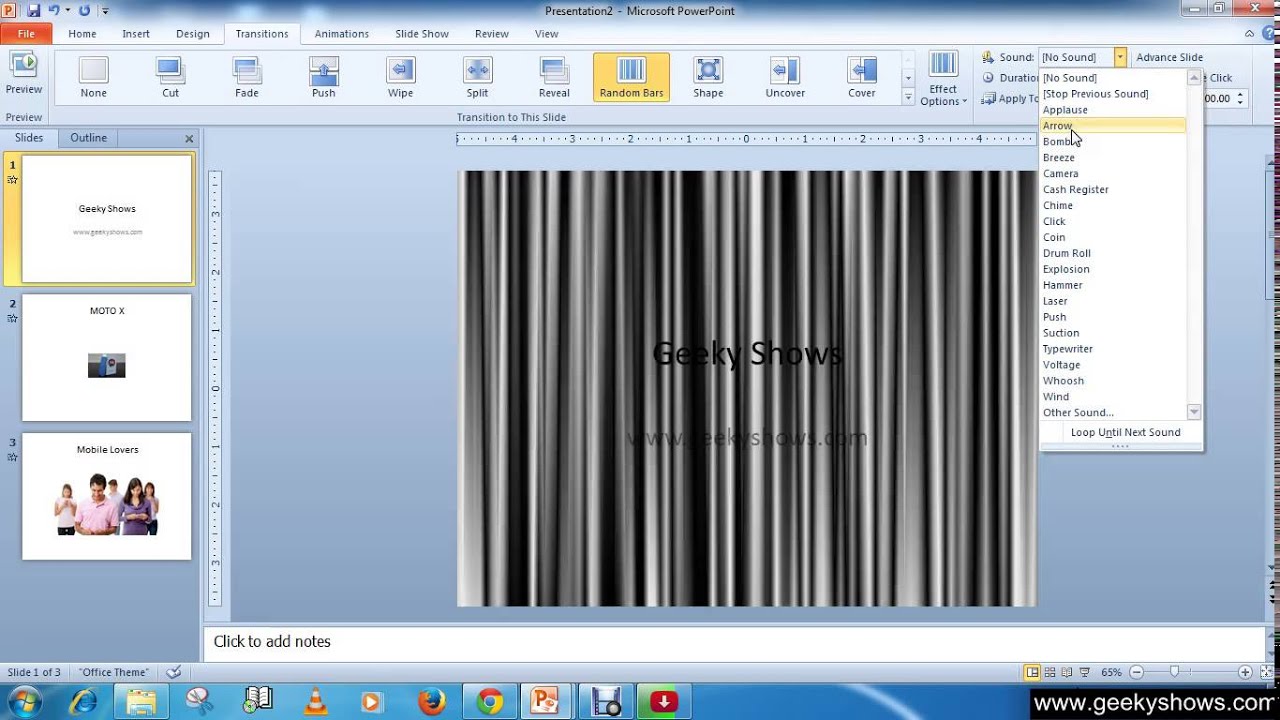This screenshot has height=720, width=1280.
Task: Click the Redo icon in title bar
Action: pos(84,10)
